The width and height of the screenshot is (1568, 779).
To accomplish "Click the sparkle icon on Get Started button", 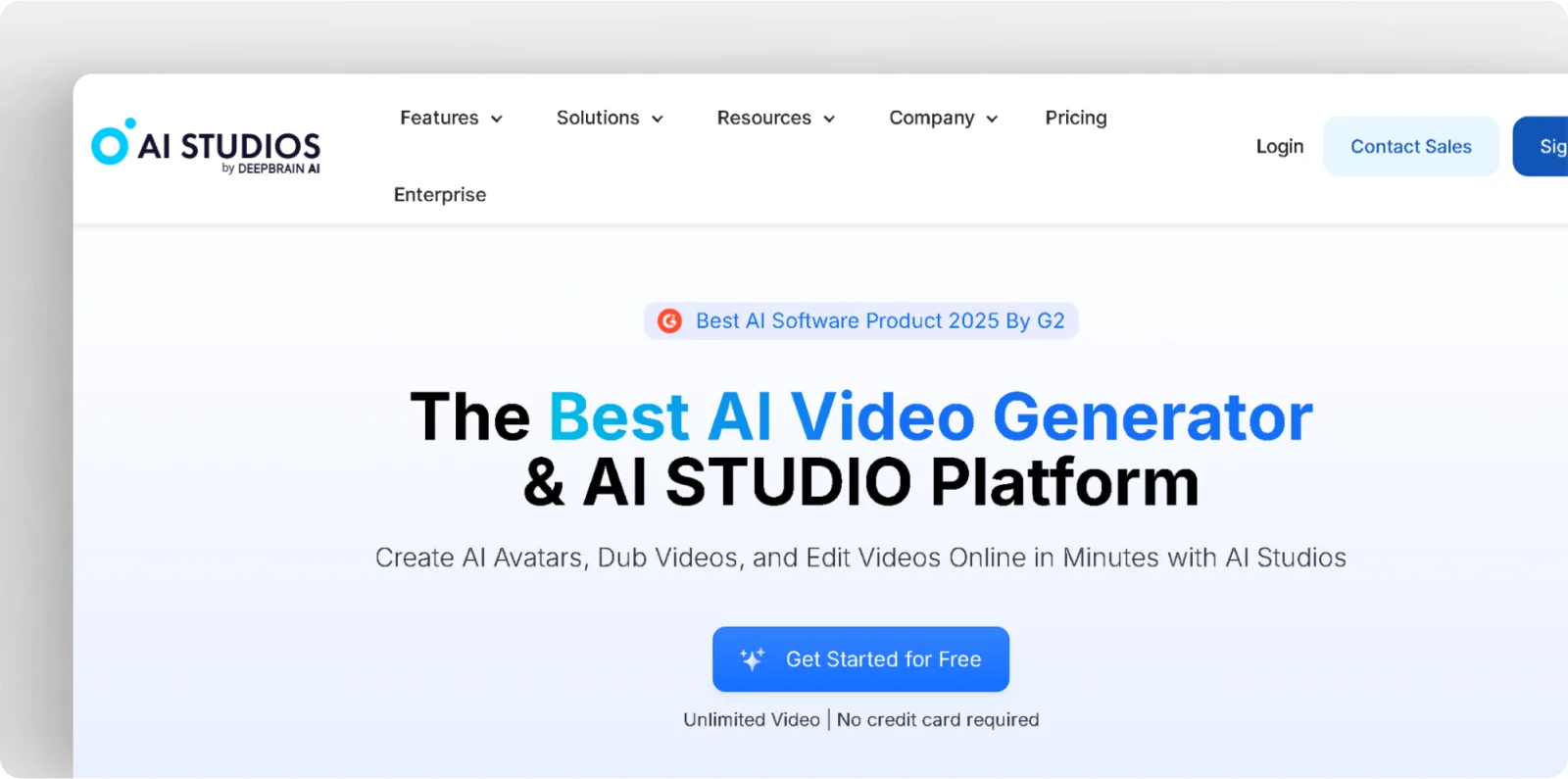I will (x=752, y=659).
